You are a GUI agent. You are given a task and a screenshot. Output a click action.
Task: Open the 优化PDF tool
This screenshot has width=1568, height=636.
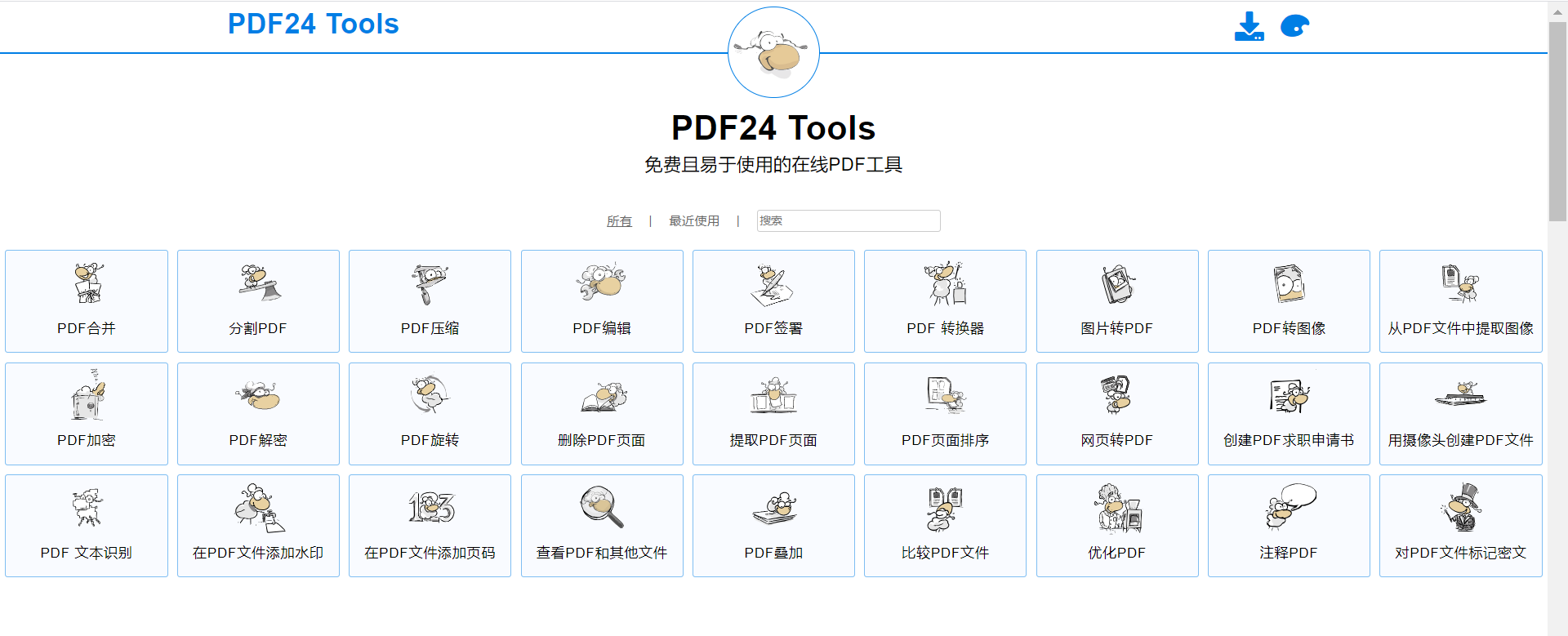1117,526
